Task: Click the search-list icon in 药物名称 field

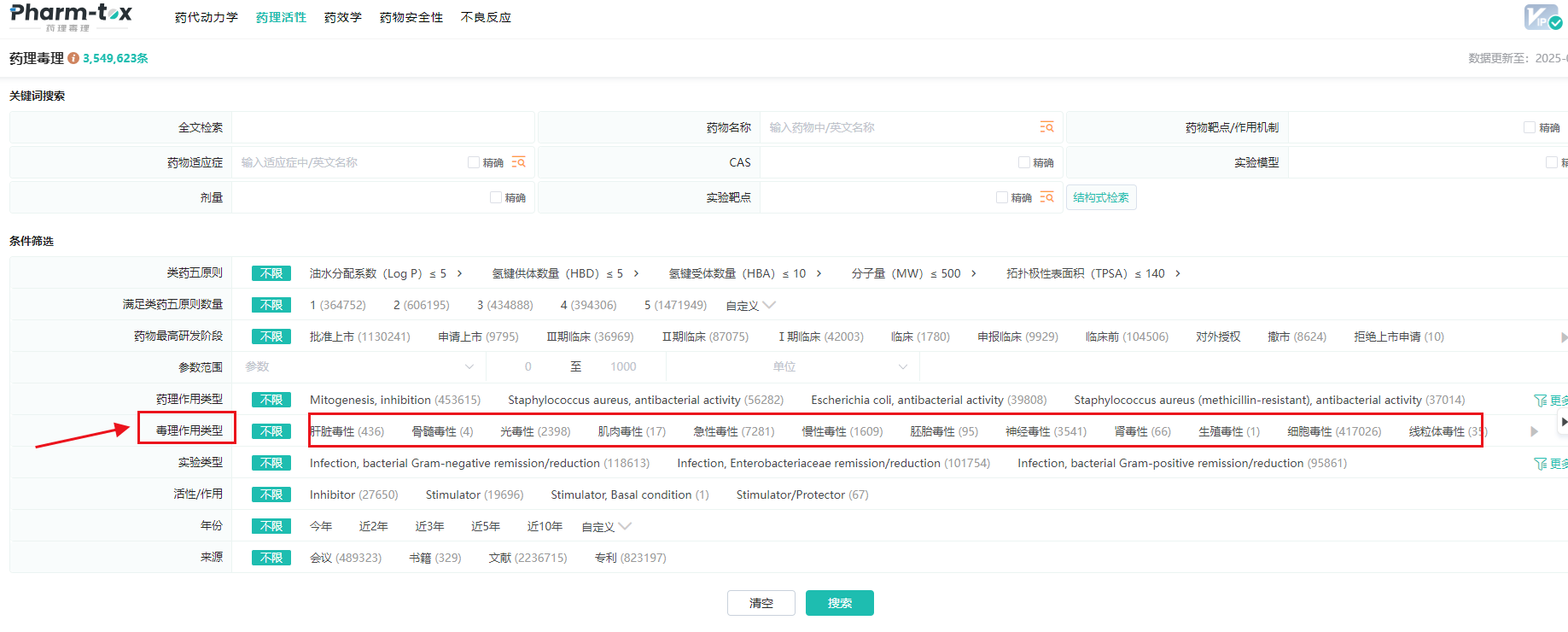Action: coord(1046,127)
